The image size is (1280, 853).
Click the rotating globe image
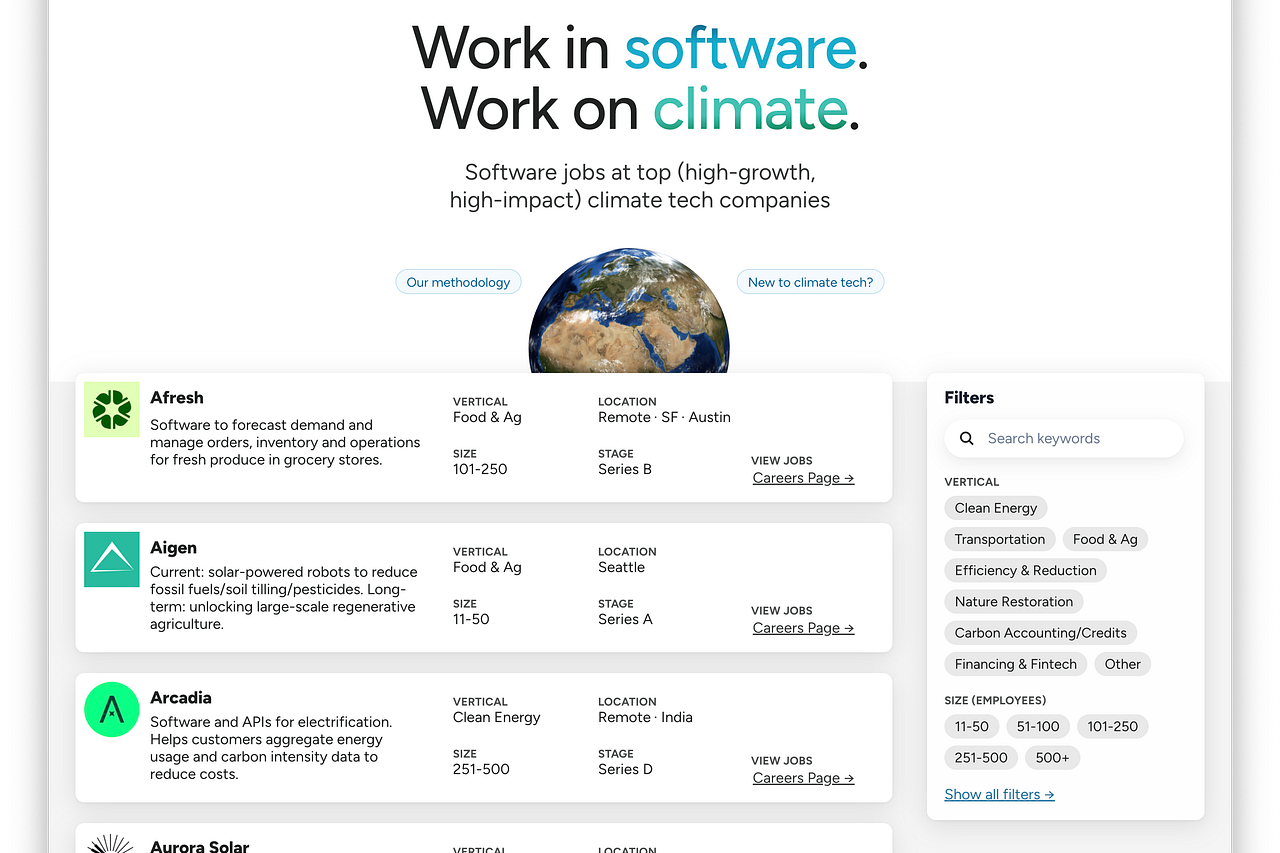629,312
